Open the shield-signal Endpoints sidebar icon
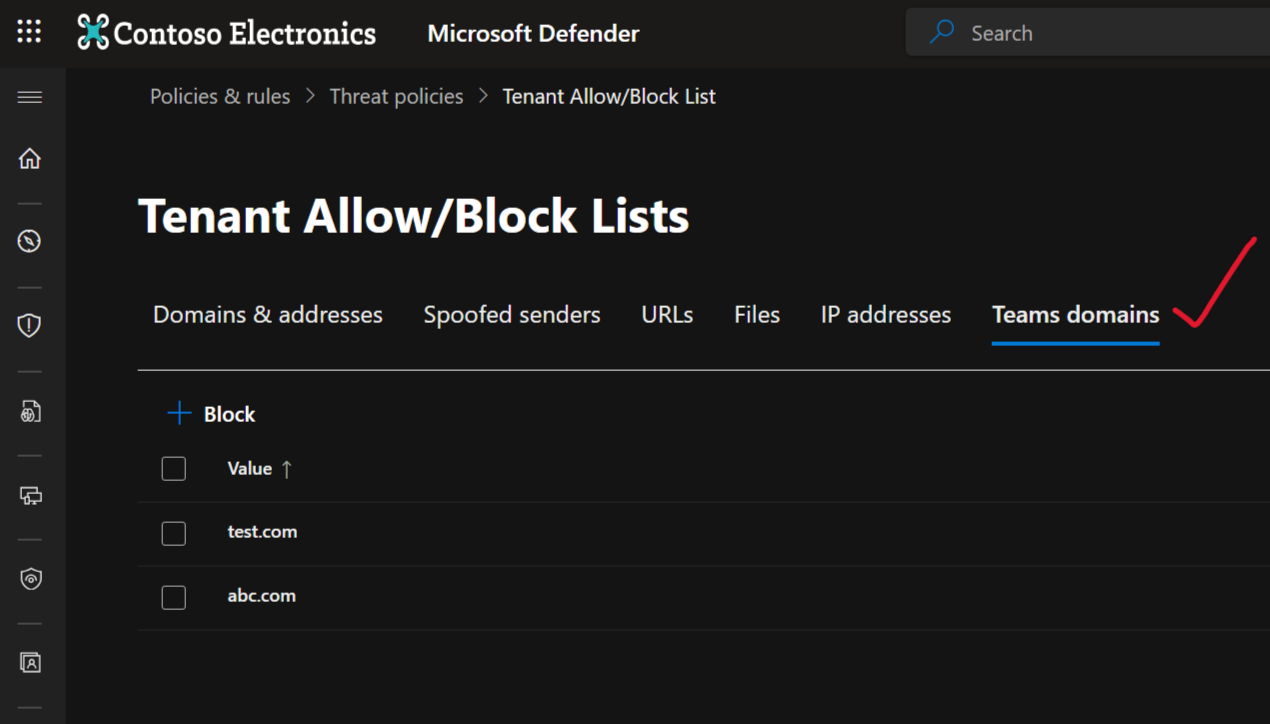 [30, 578]
